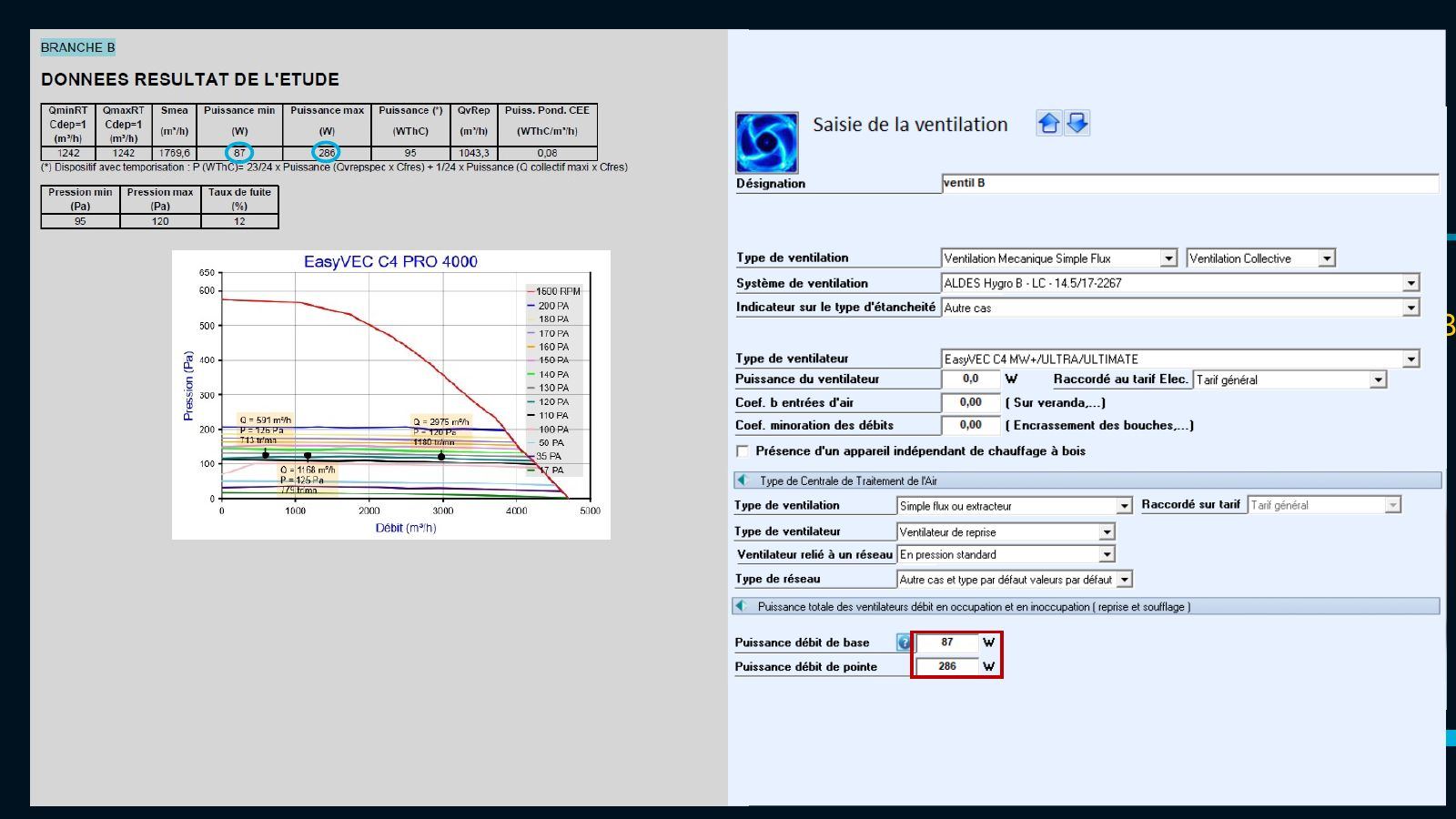The image size is (1456, 819).
Task: Expand the Système de ventilation ALDES Hygro B dropdown
Action: [x=1410, y=283]
